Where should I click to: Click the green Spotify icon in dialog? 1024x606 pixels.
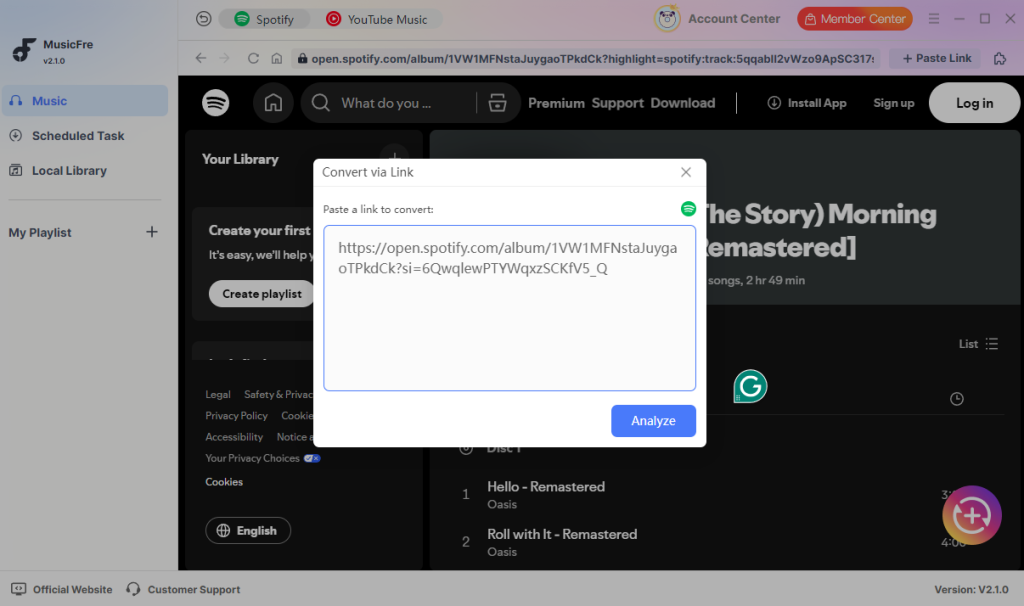[x=688, y=208]
